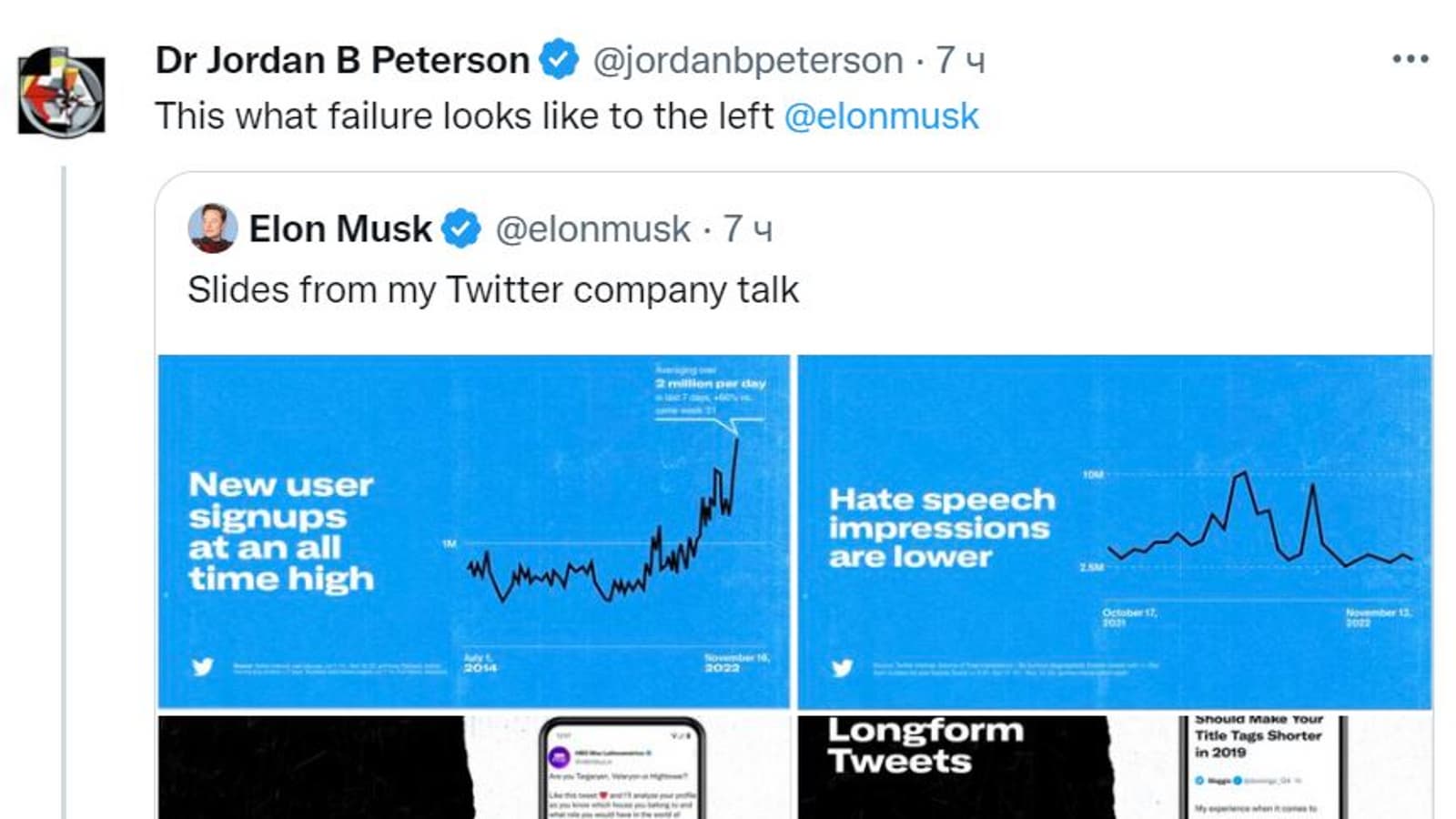Image resolution: width=1456 pixels, height=819 pixels.
Task: Click Dr Jordan B Peterson's verified badge
Action: tap(559, 60)
